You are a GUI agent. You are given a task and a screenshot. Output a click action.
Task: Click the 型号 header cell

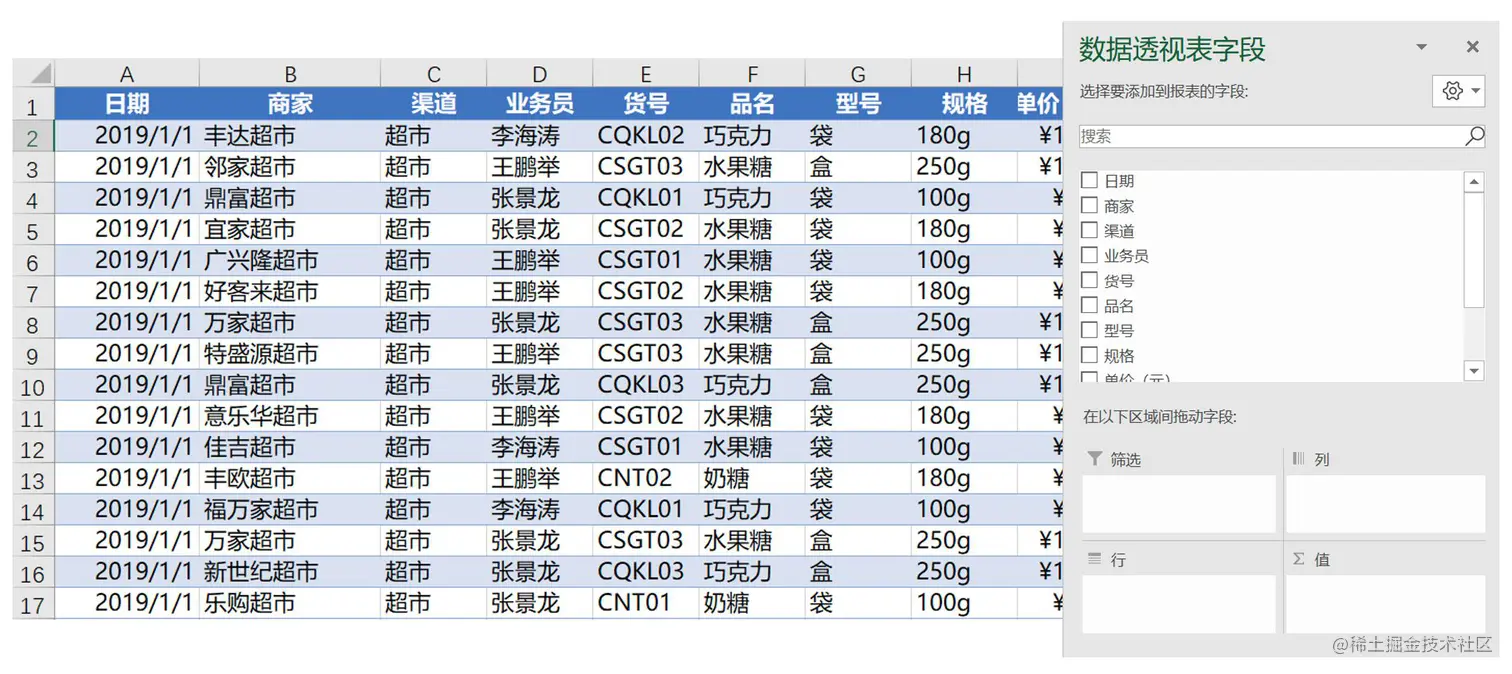click(858, 103)
